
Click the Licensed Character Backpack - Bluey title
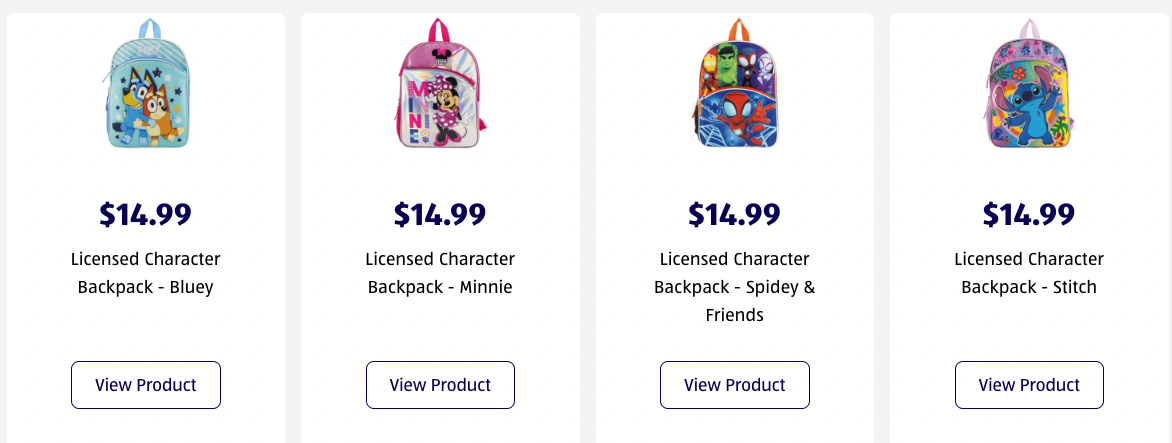[146, 273]
